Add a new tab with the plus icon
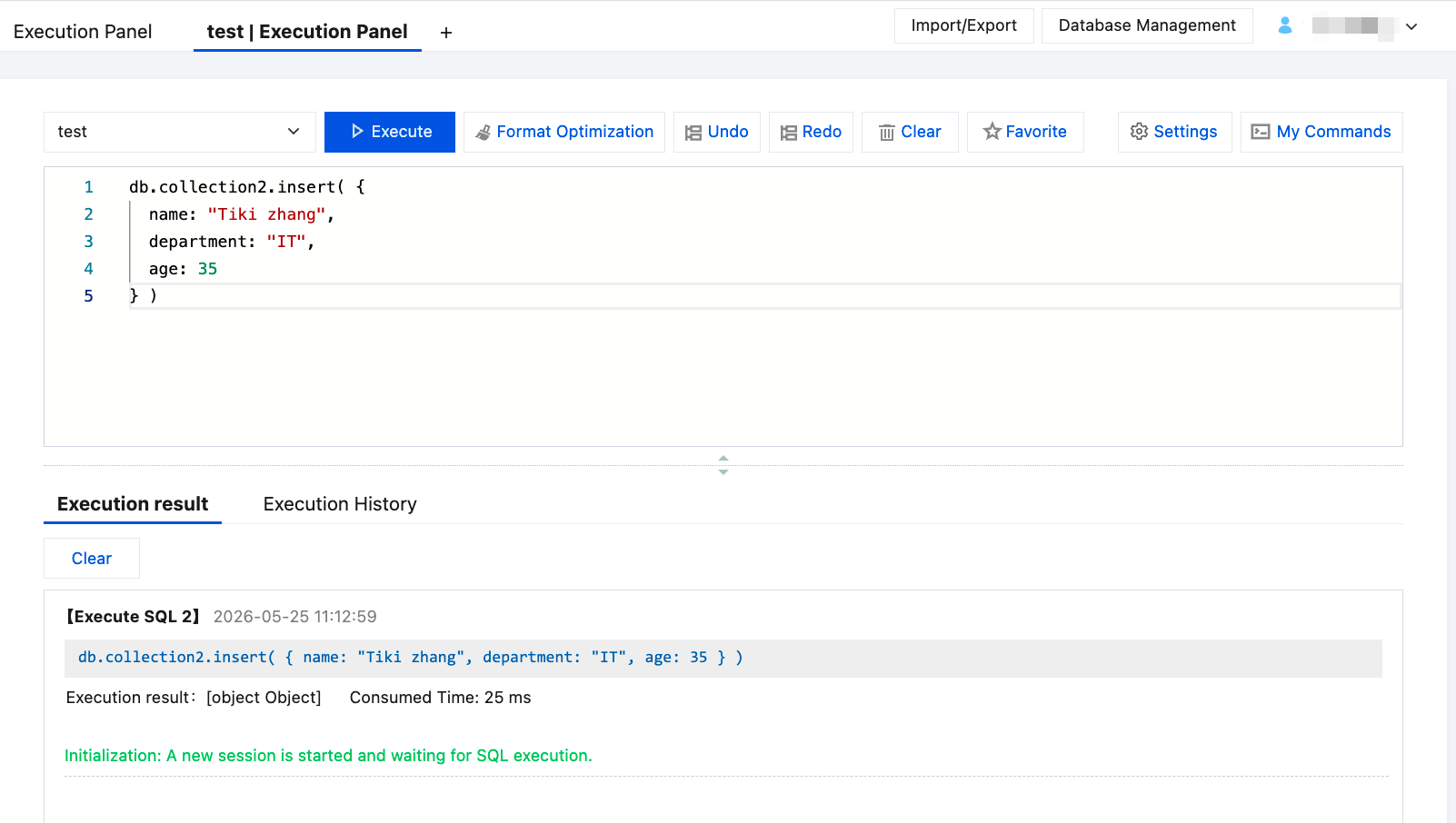The height and width of the screenshot is (823, 1456). pyautogui.click(x=446, y=33)
